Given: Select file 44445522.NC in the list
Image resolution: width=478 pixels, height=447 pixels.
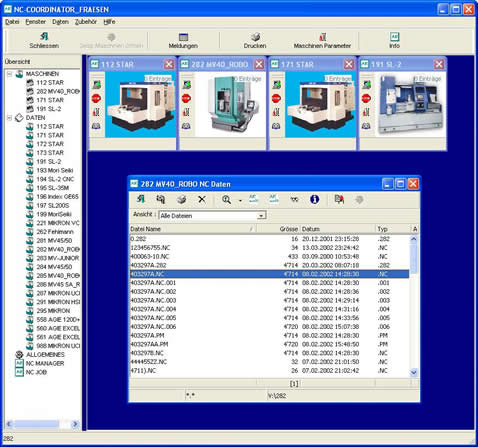Looking at the screenshot, I should (x=269, y=362).
